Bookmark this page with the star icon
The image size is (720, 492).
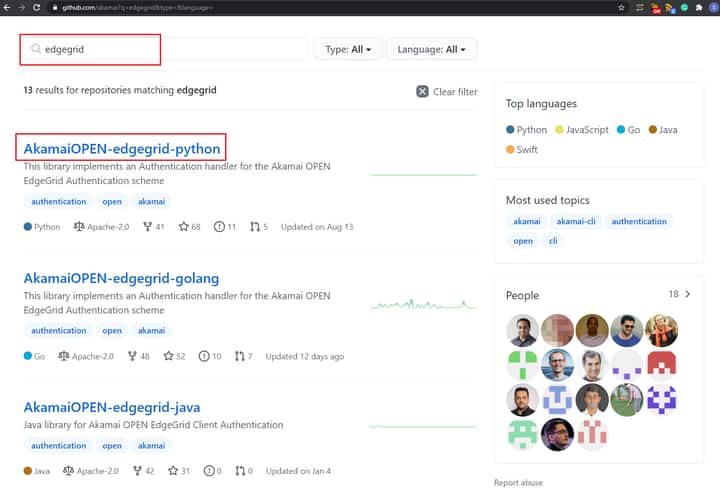621,7
